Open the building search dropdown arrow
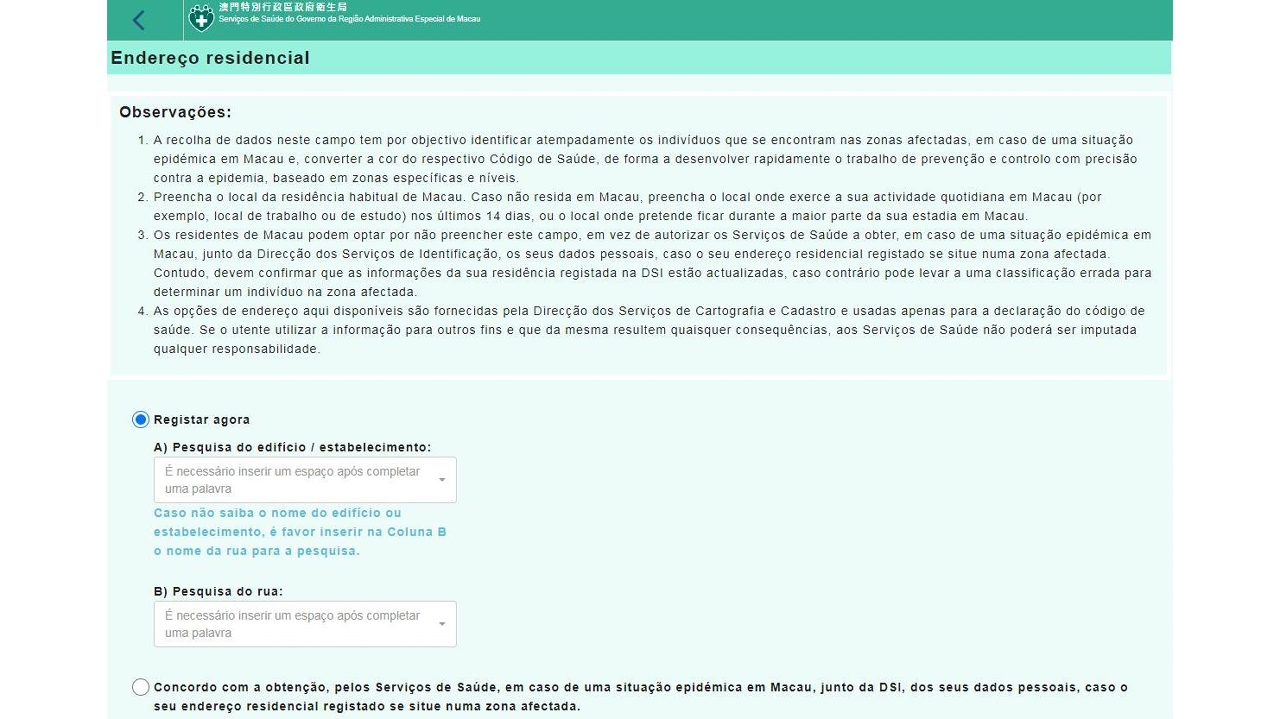The height and width of the screenshot is (719, 1280). [442, 480]
